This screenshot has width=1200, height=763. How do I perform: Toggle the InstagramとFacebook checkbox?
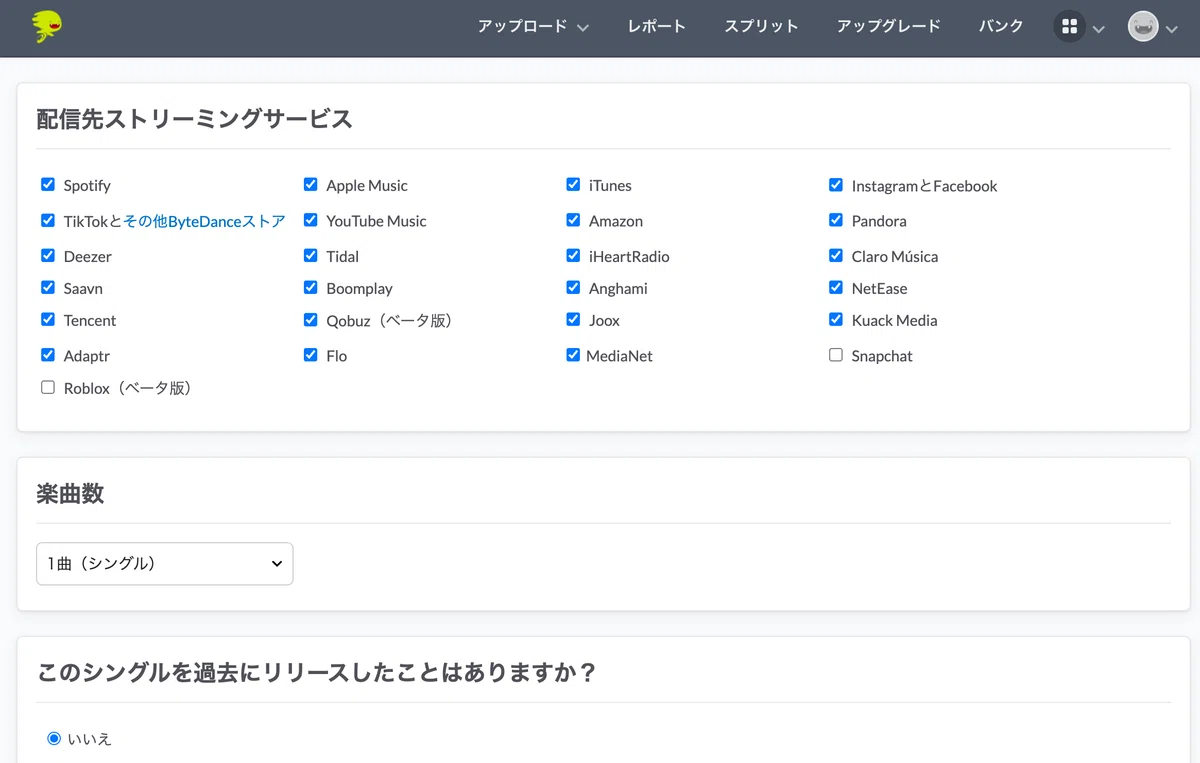(x=836, y=184)
